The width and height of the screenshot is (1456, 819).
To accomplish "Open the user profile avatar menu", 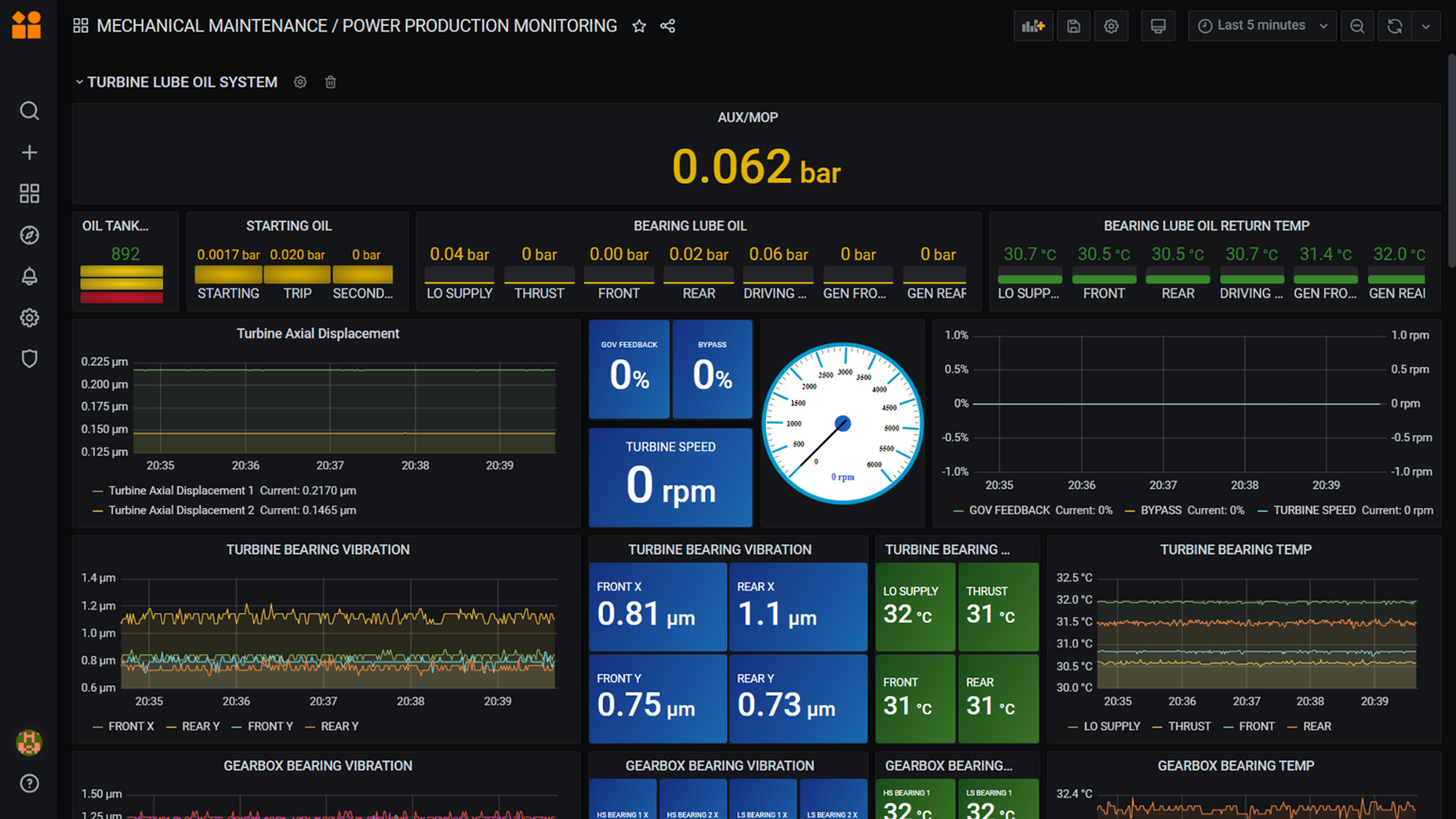I will pyautogui.click(x=29, y=743).
